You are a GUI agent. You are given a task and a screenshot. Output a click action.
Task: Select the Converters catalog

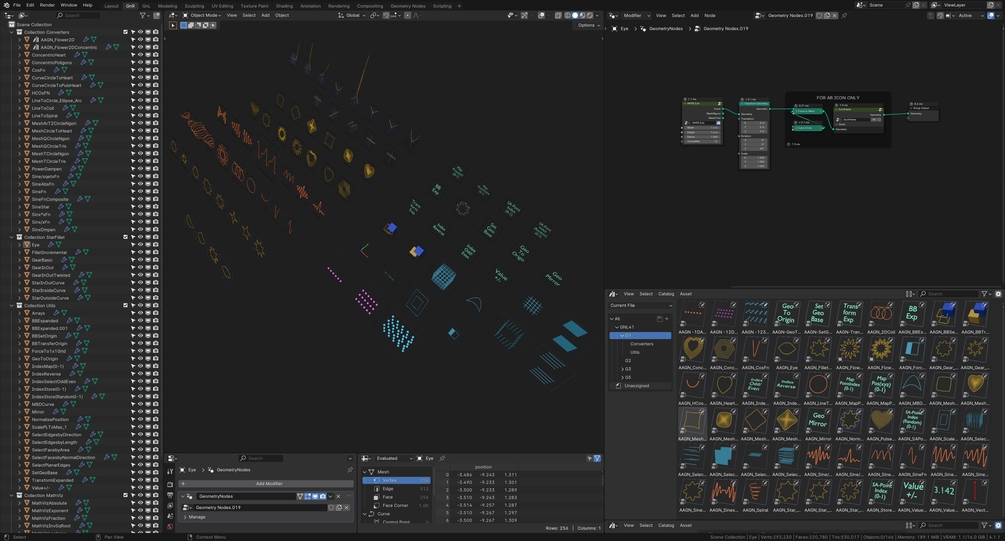click(x=642, y=344)
